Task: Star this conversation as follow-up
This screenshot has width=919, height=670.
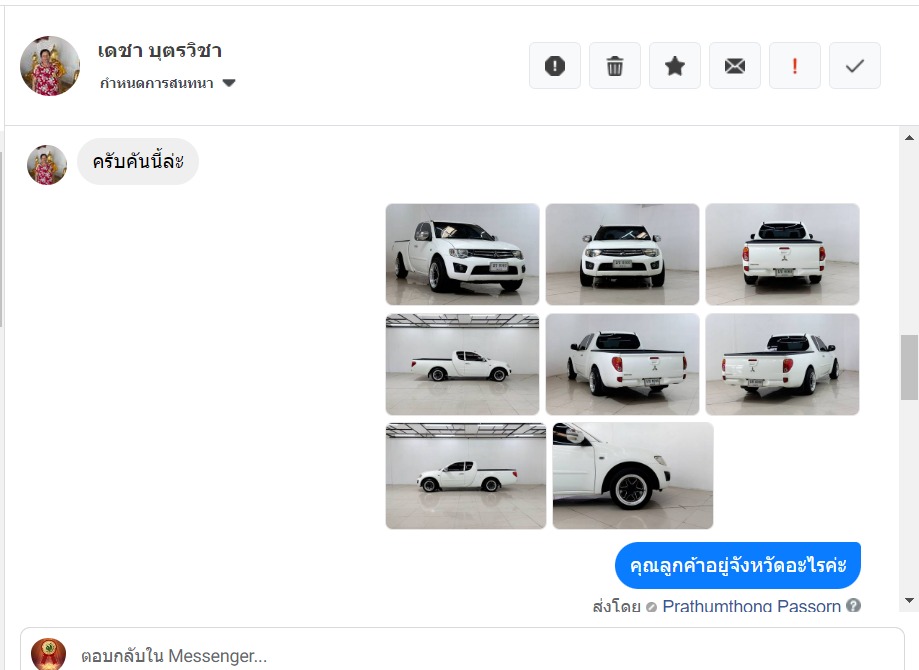Action: pos(675,66)
